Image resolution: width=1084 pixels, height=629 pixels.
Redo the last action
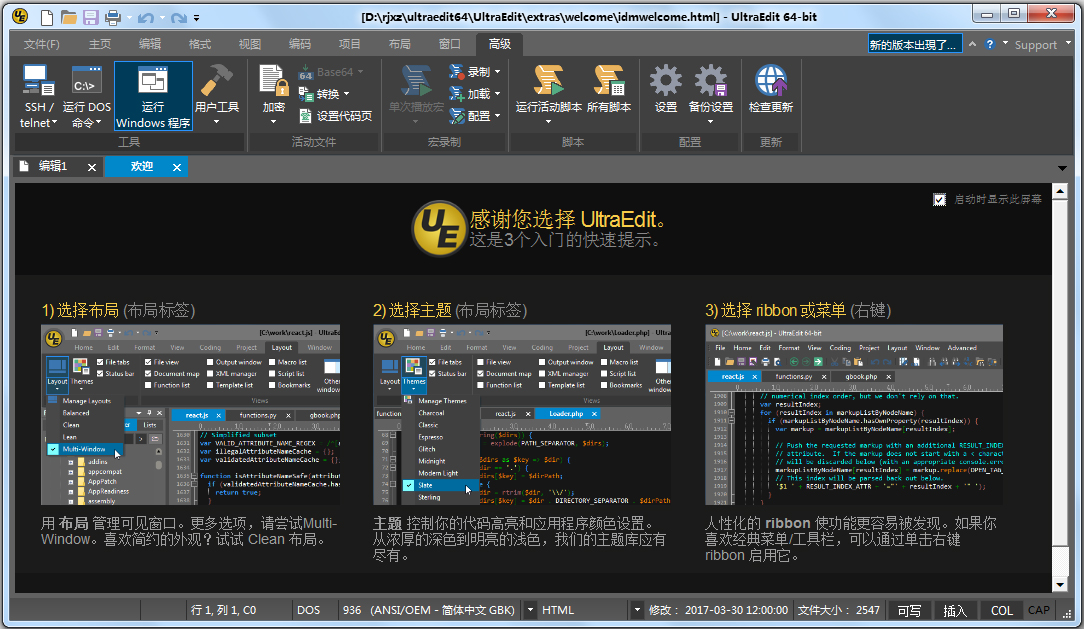178,17
